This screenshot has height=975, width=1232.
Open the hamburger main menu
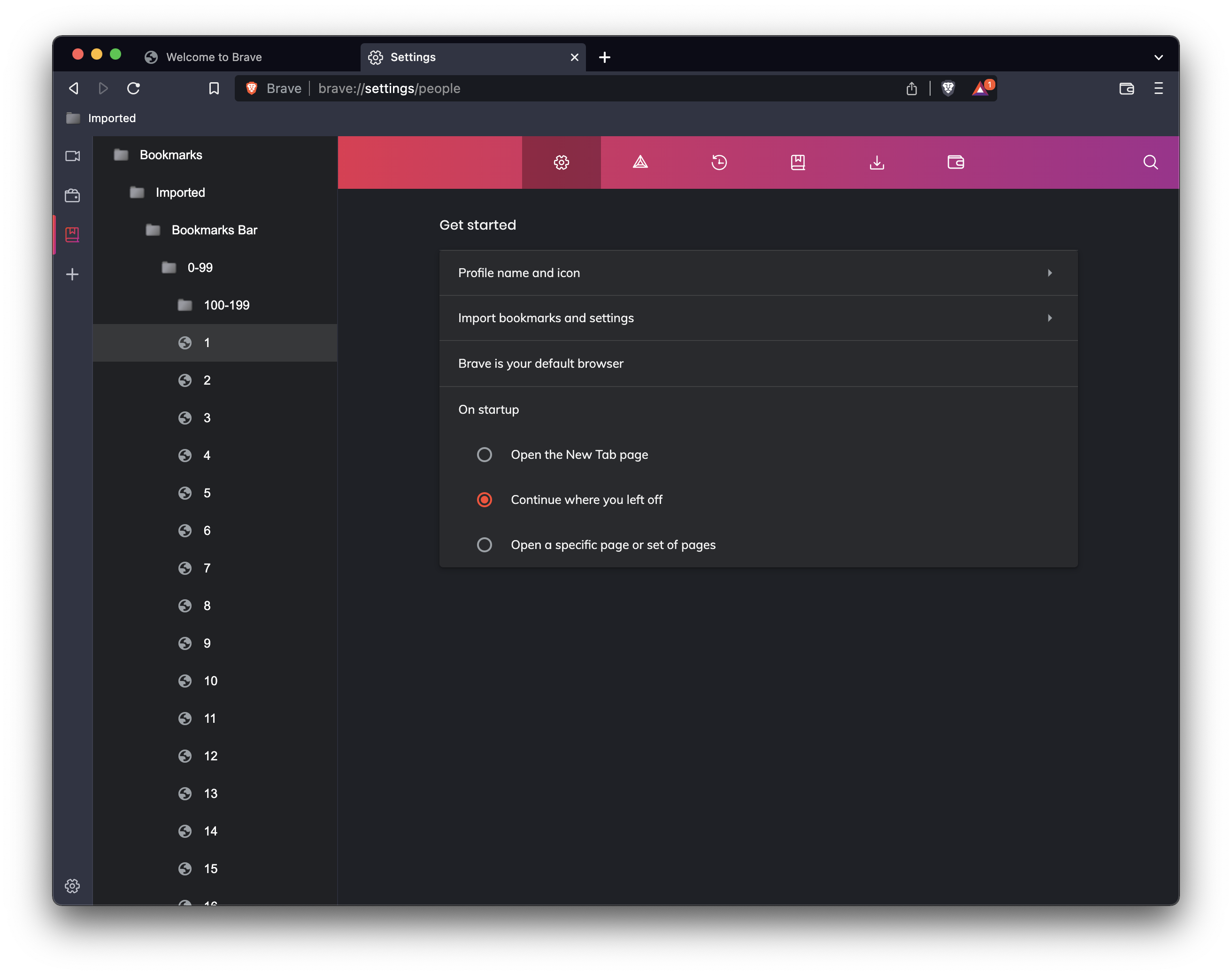[1158, 88]
